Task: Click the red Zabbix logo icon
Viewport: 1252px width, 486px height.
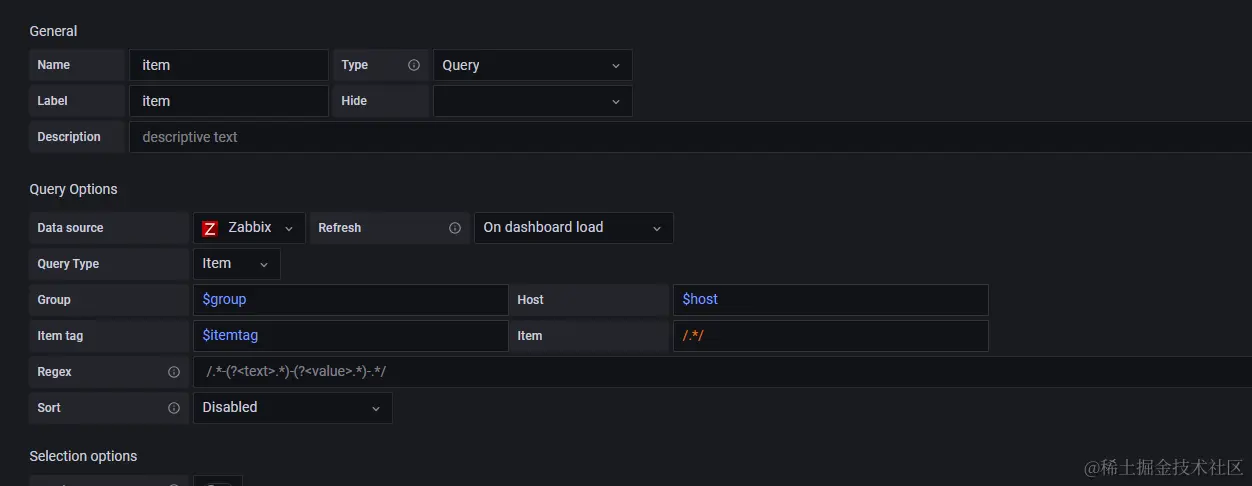Action: coord(210,228)
